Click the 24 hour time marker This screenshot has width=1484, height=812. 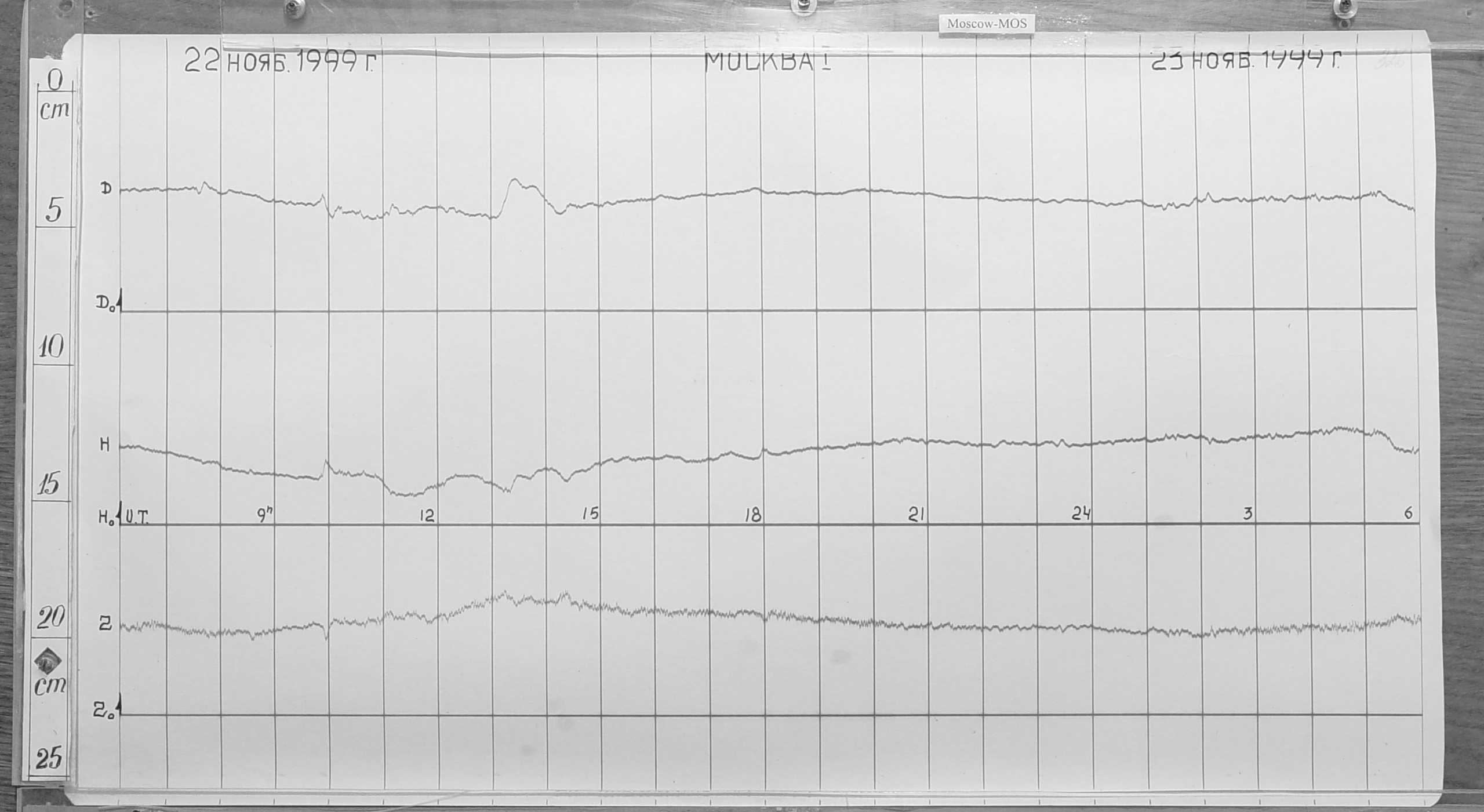coord(1081,514)
